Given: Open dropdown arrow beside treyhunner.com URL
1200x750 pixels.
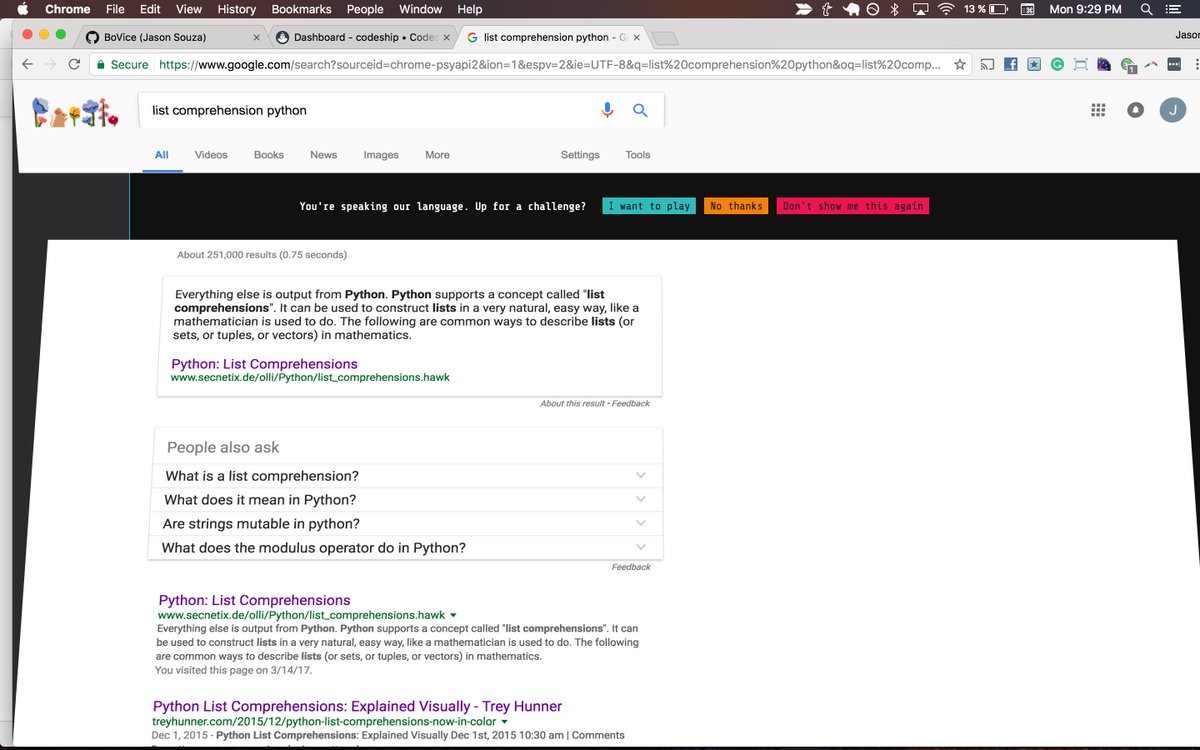Looking at the screenshot, I should [504, 721].
